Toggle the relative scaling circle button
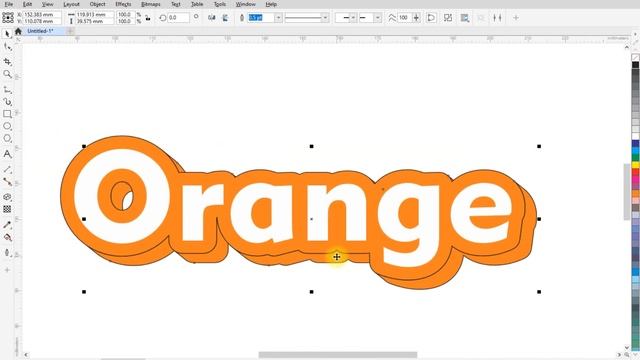The height and width of the screenshot is (360, 640). [196, 17]
